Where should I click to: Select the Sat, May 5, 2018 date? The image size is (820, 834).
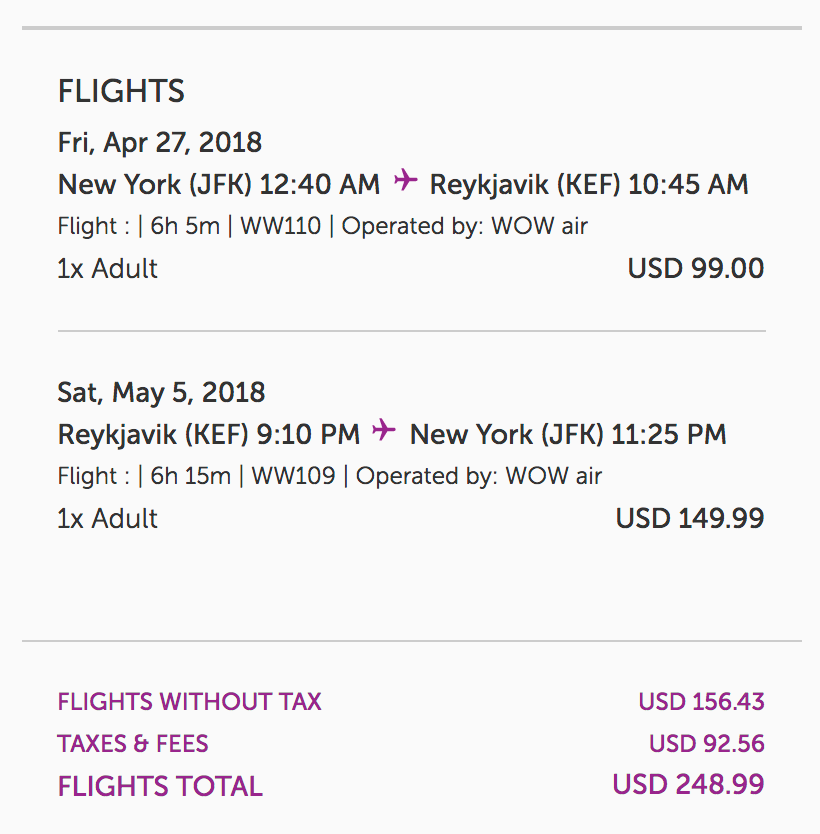coord(161,392)
